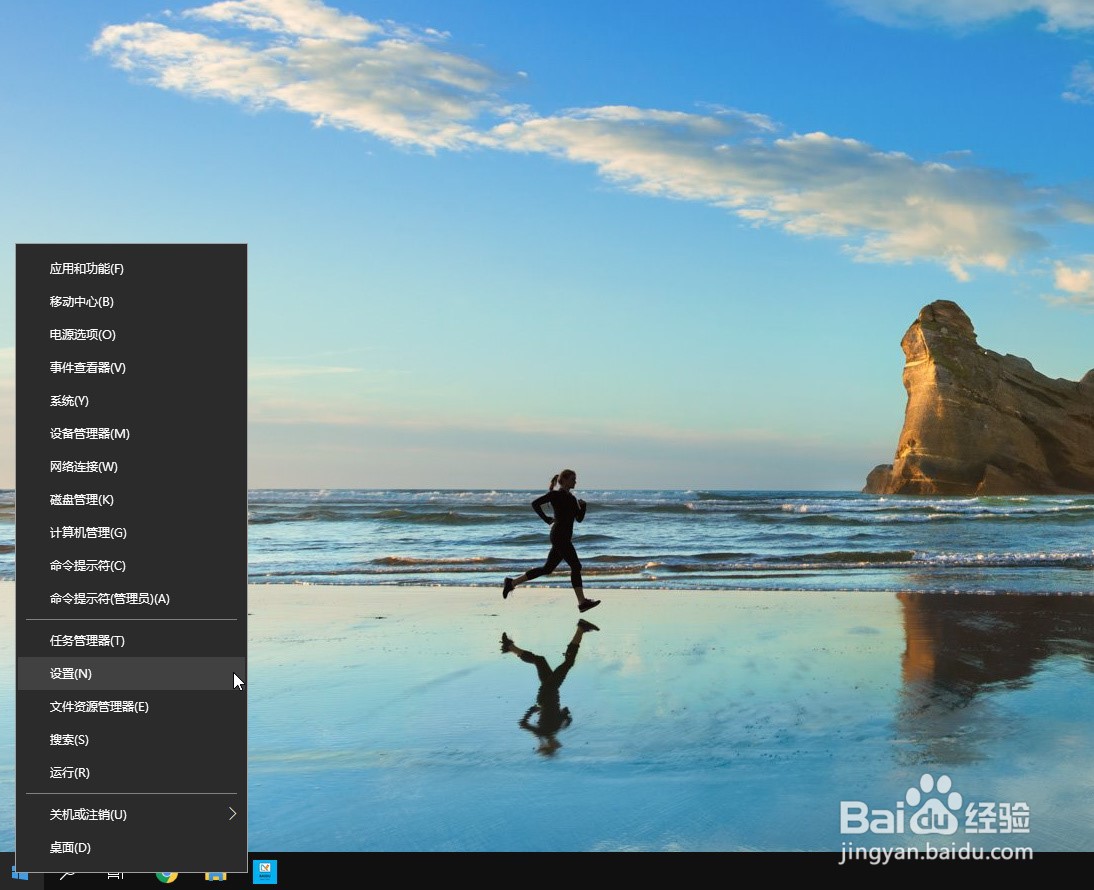This screenshot has width=1094, height=890.
Task: Select 移动中心(B) menu entry
Action: coord(131,301)
